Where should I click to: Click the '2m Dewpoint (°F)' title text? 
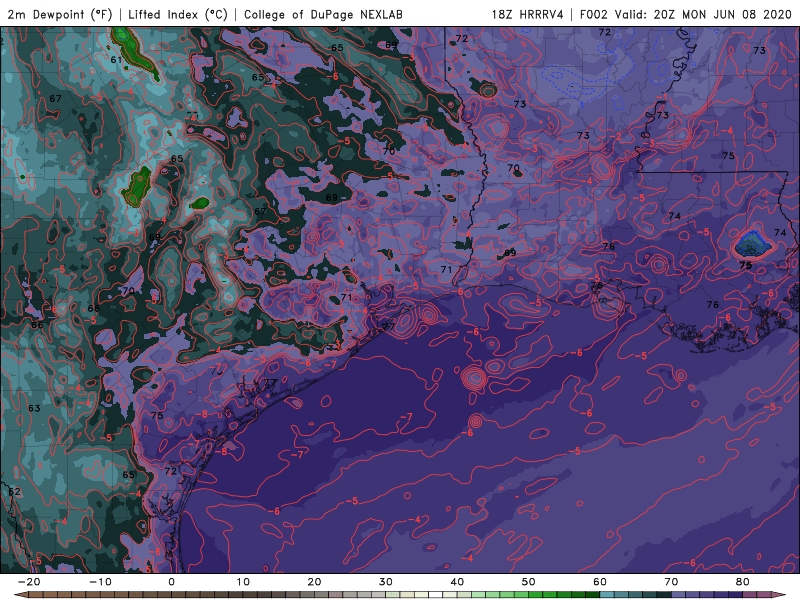tap(60, 14)
